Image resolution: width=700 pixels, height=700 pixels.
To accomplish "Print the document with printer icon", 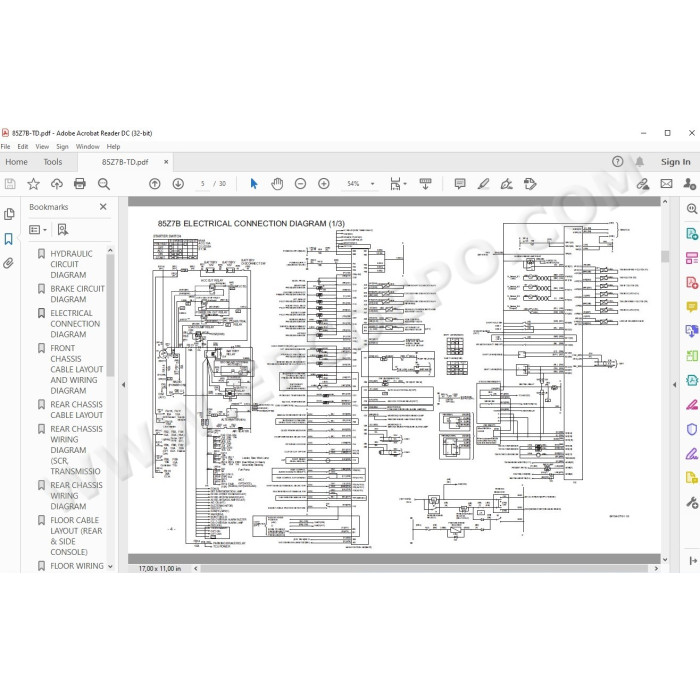I will point(80,183).
